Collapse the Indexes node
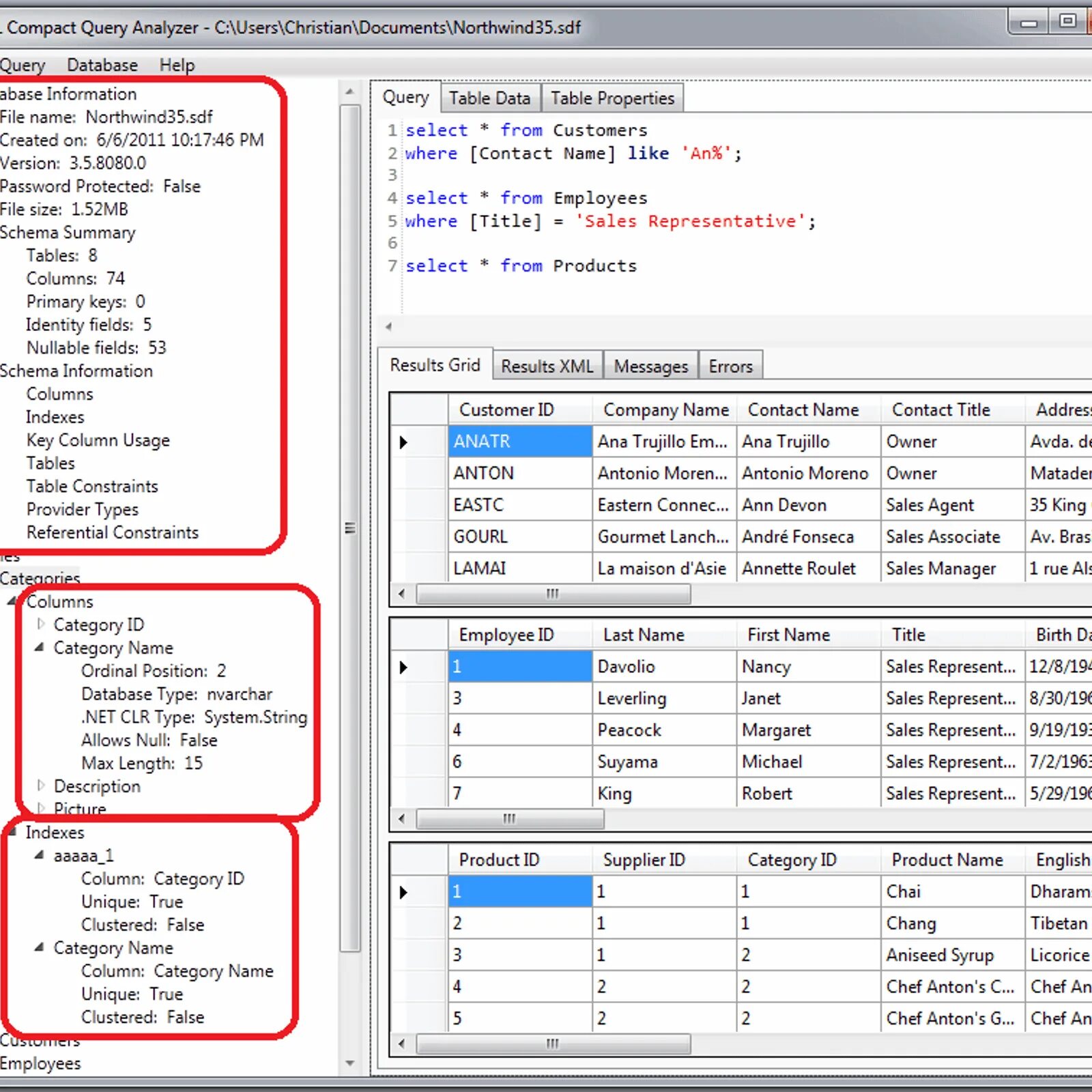1092x1092 pixels. (14, 832)
